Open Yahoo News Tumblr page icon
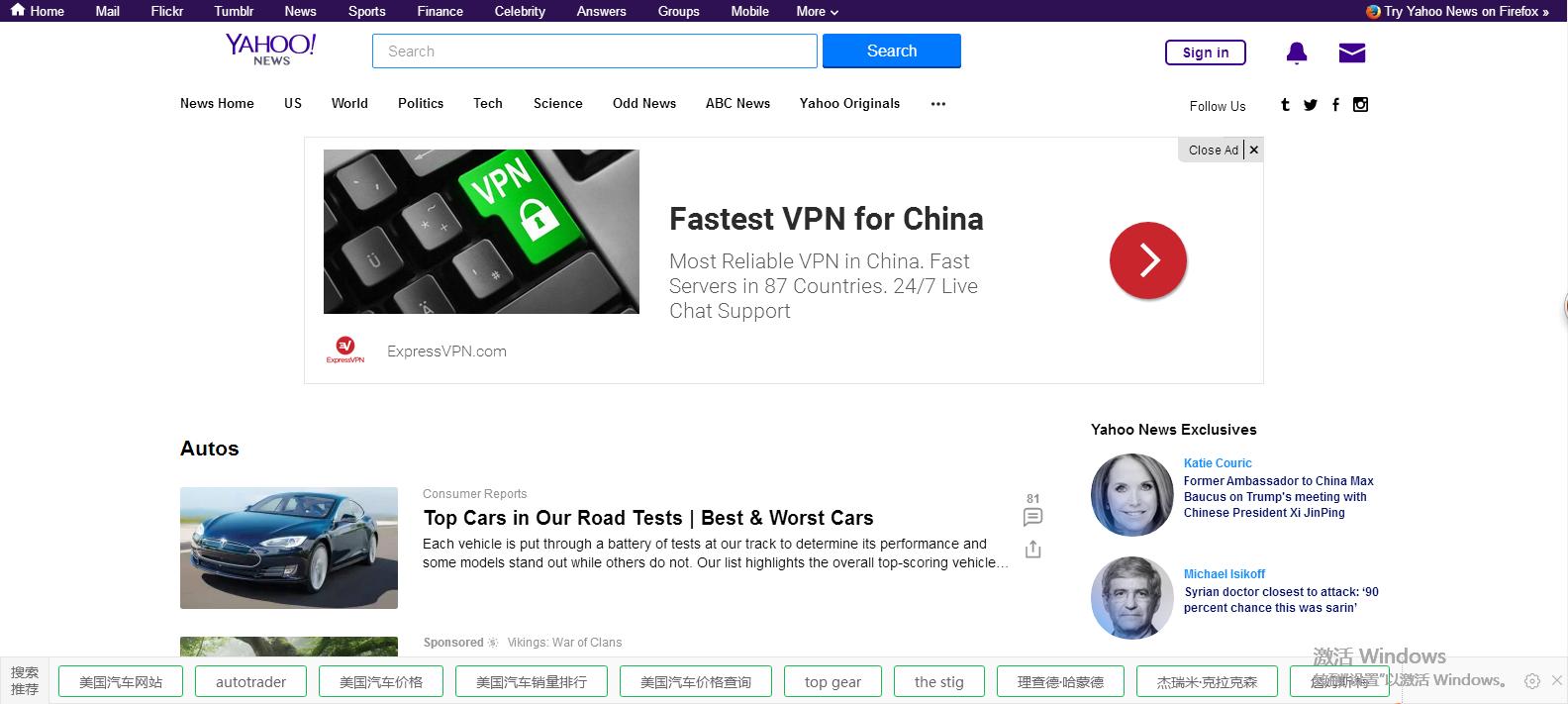The image size is (1568, 704). (x=1285, y=104)
